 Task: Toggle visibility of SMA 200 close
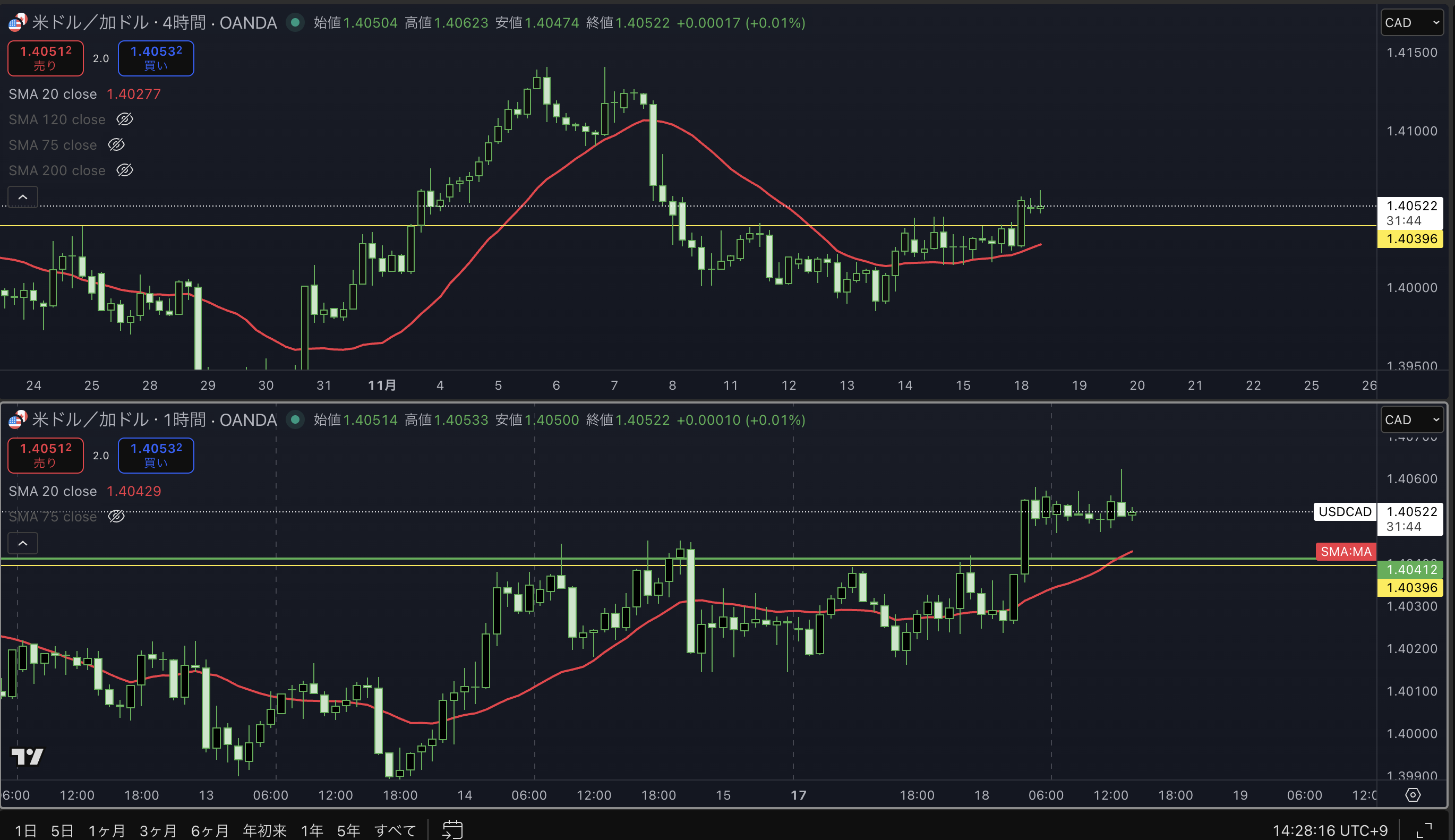coord(125,170)
